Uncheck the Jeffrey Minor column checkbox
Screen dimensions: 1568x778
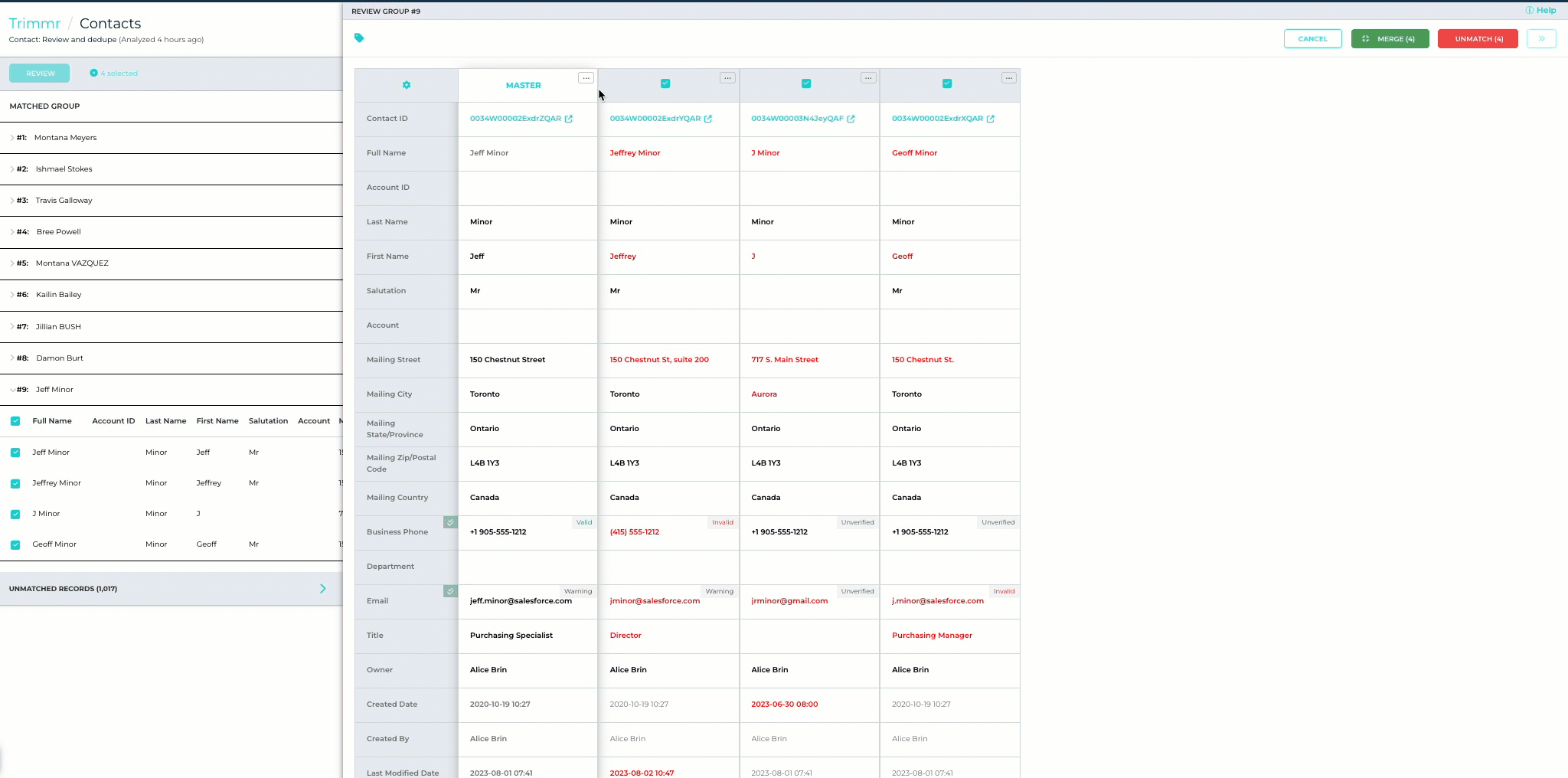665,83
